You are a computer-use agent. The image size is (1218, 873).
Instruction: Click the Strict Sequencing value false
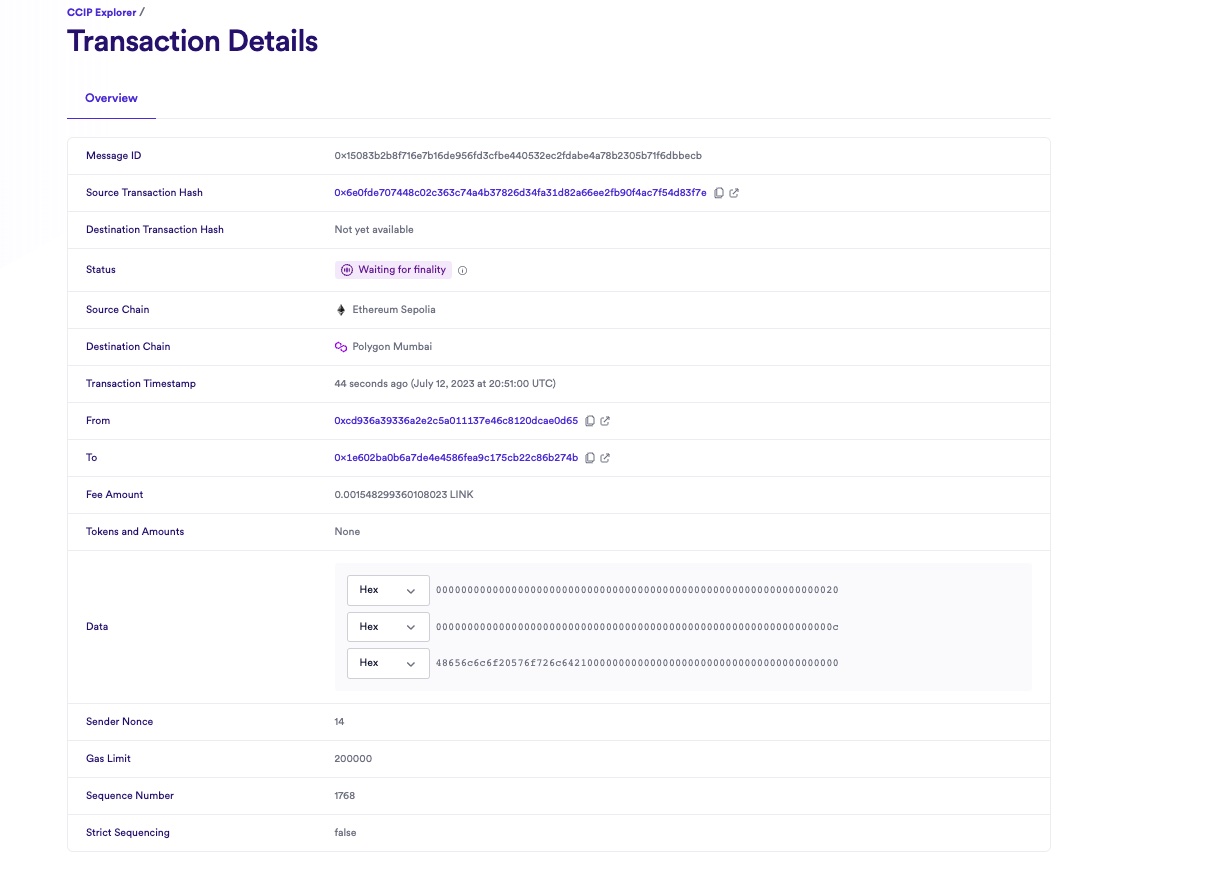345,833
